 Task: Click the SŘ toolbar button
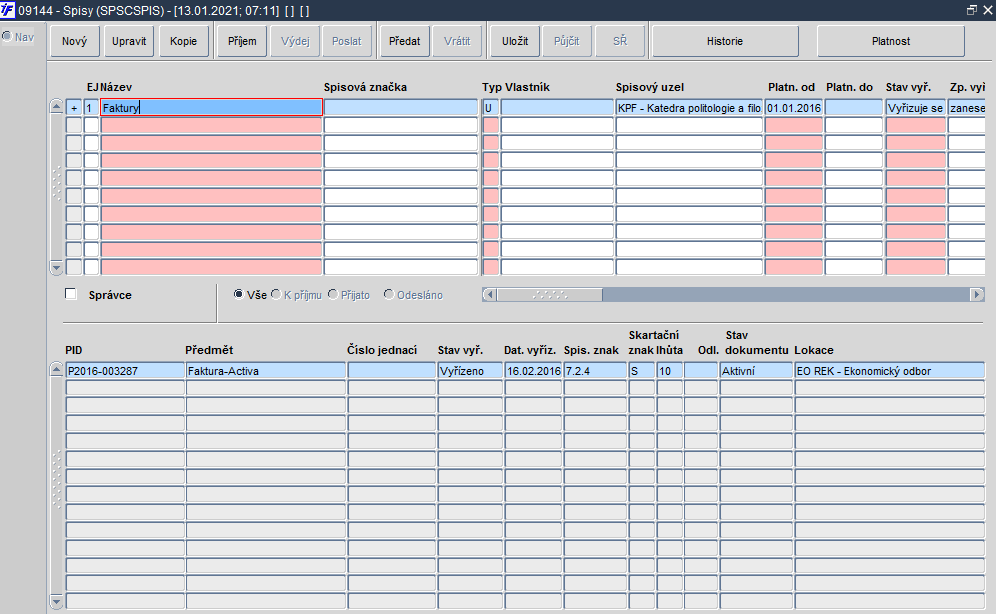click(620, 41)
